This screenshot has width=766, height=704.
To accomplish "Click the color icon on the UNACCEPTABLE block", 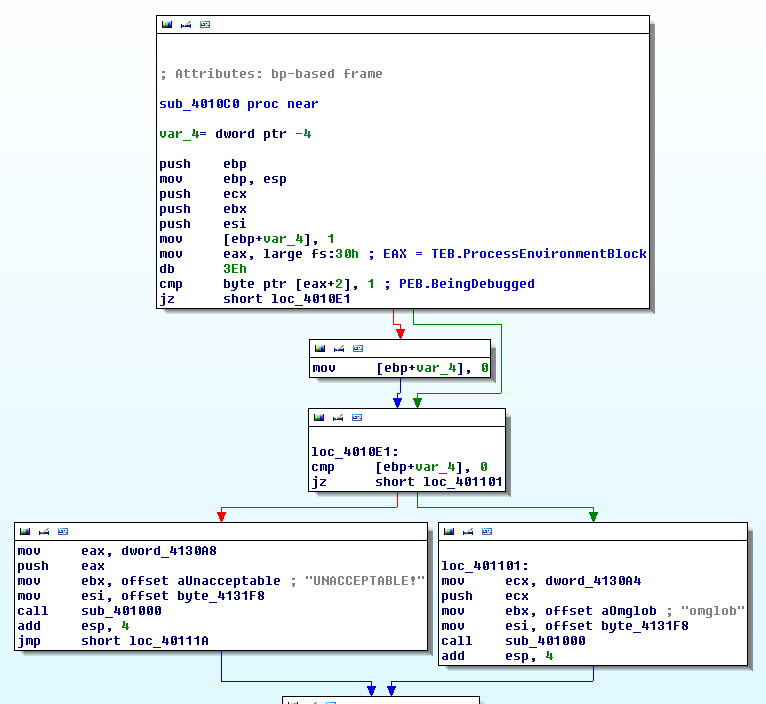I will coord(24,531).
